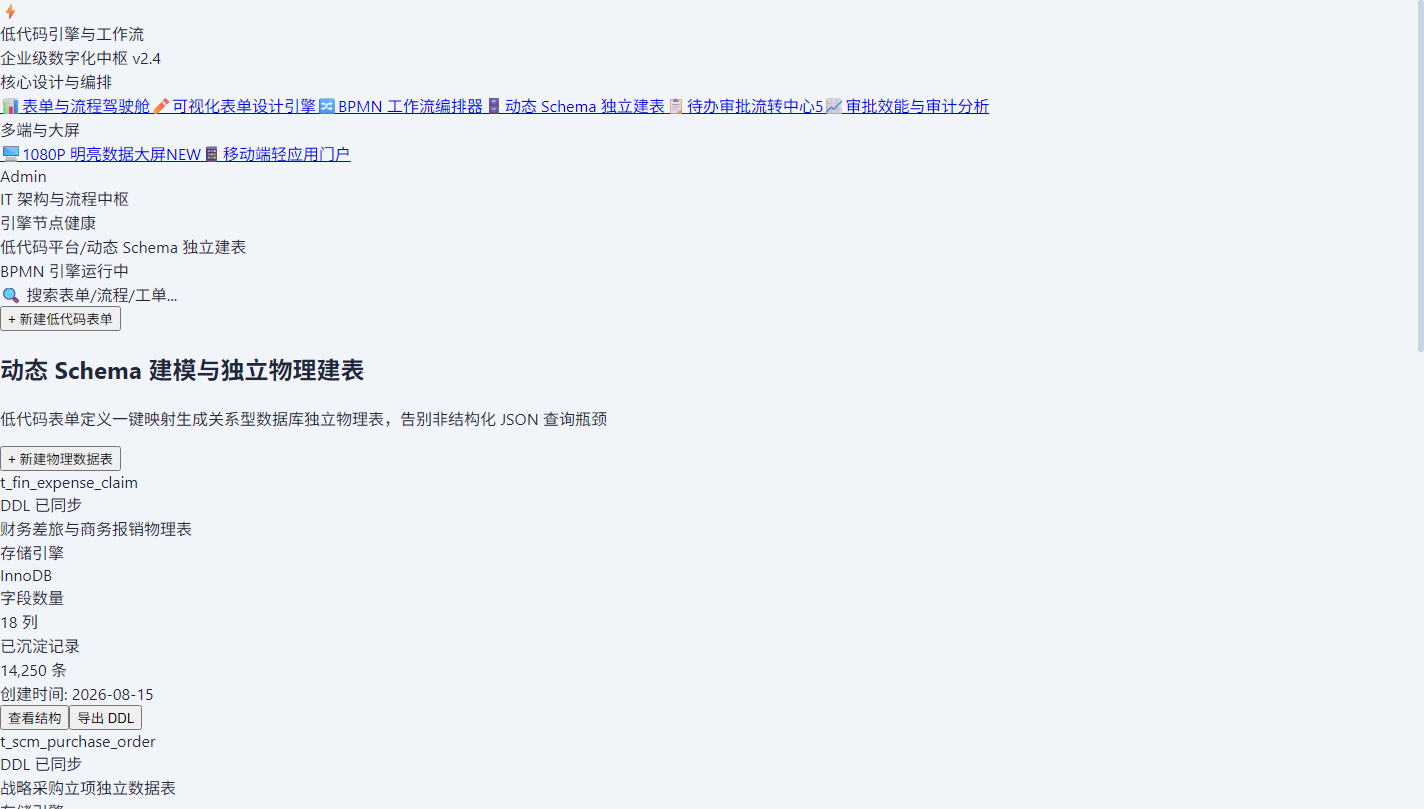Image resolution: width=1424 pixels, height=809 pixels.
Task: Click the InnoDB storage engine value
Action: click(x=26, y=576)
